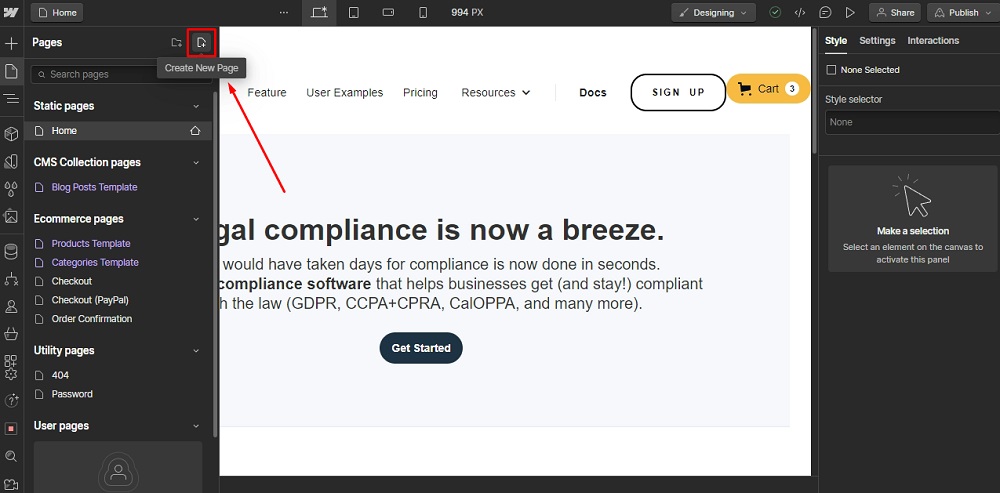Click the Share button
Image resolution: width=1000 pixels, height=493 pixels.
point(895,13)
